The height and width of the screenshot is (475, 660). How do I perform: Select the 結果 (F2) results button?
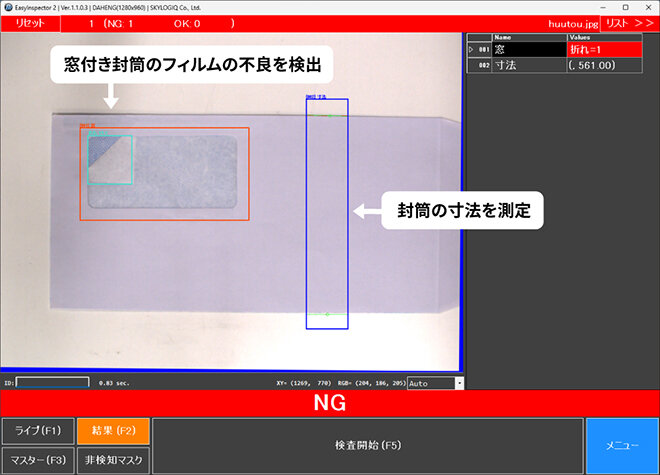click(114, 431)
